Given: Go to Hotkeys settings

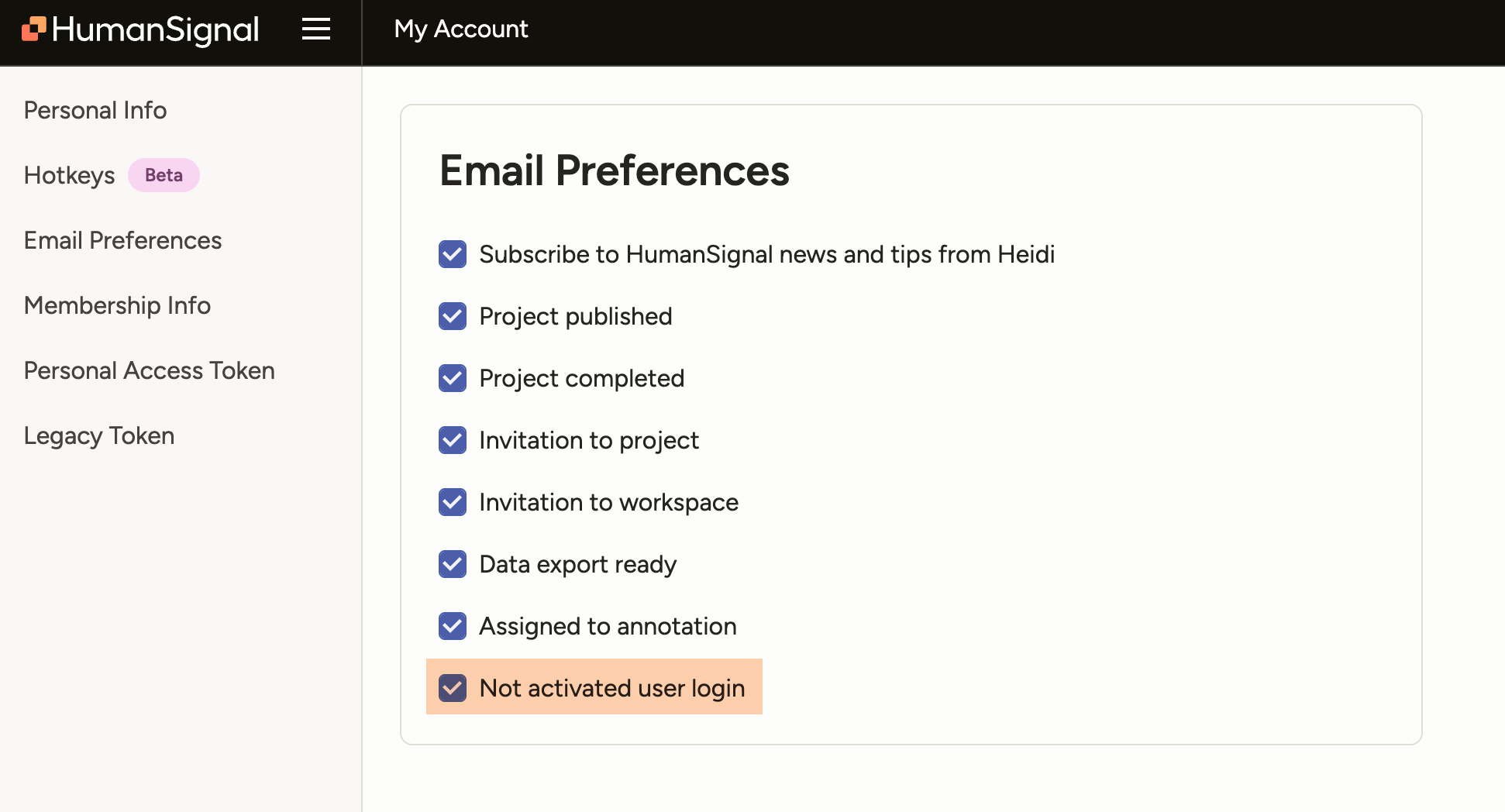Looking at the screenshot, I should tap(68, 175).
